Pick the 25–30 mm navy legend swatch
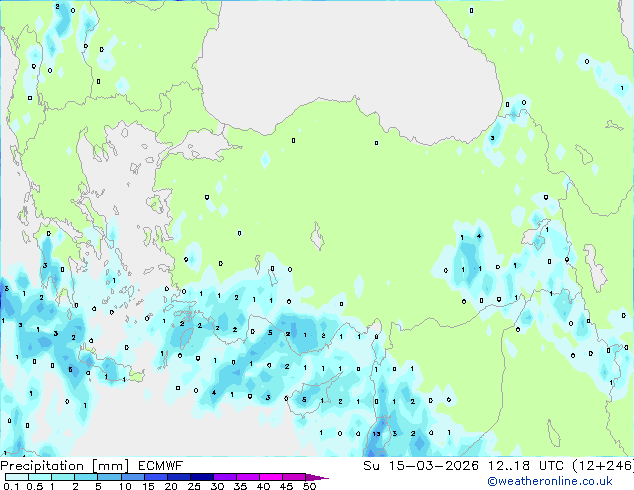 tap(202, 477)
